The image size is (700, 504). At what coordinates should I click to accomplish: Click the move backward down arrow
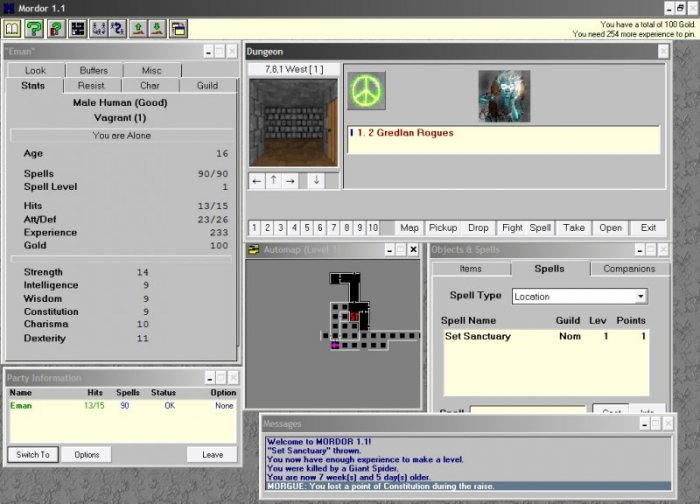(x=316, y=181)
